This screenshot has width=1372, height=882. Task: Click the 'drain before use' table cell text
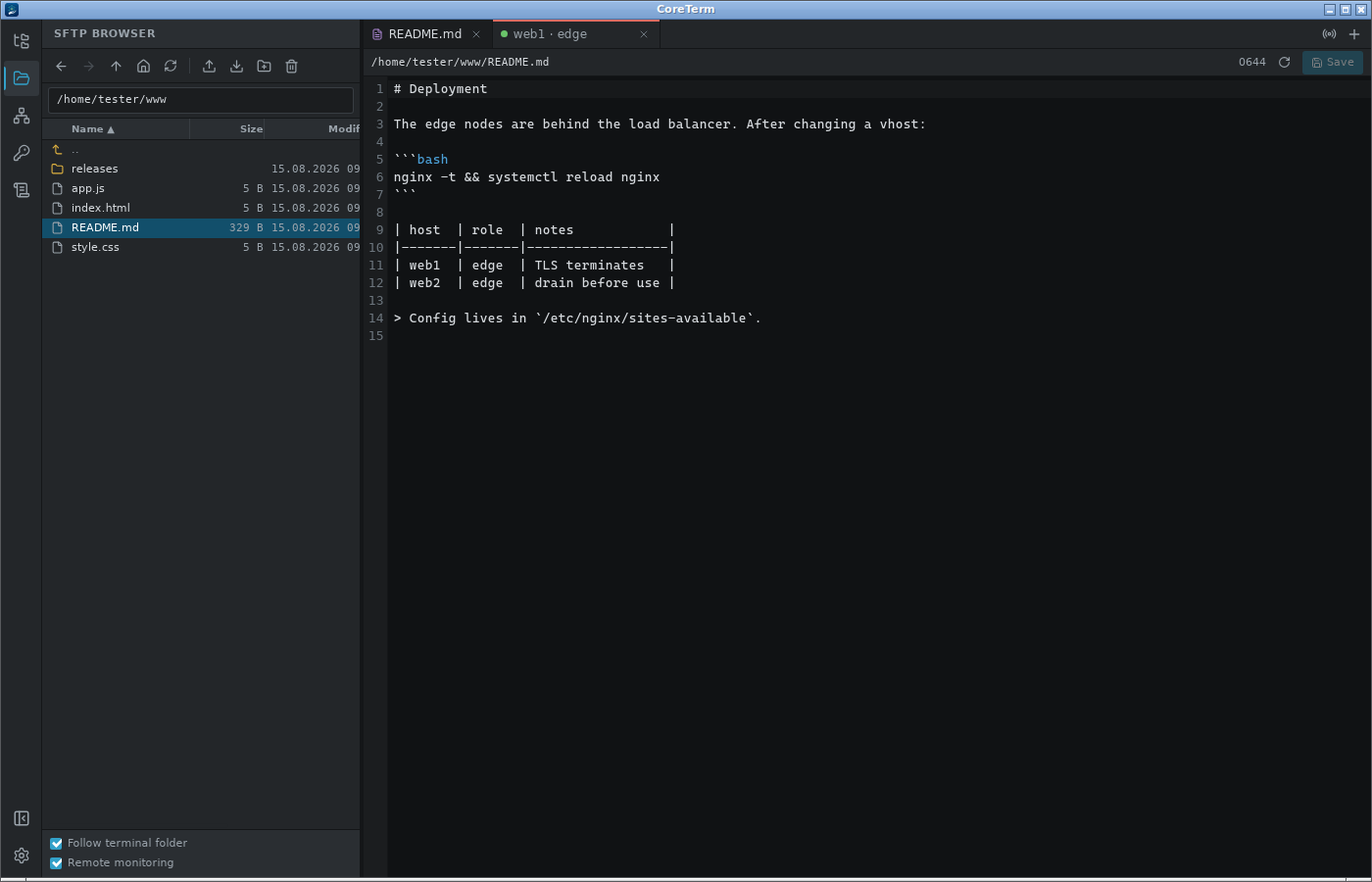tap(597, 283)
